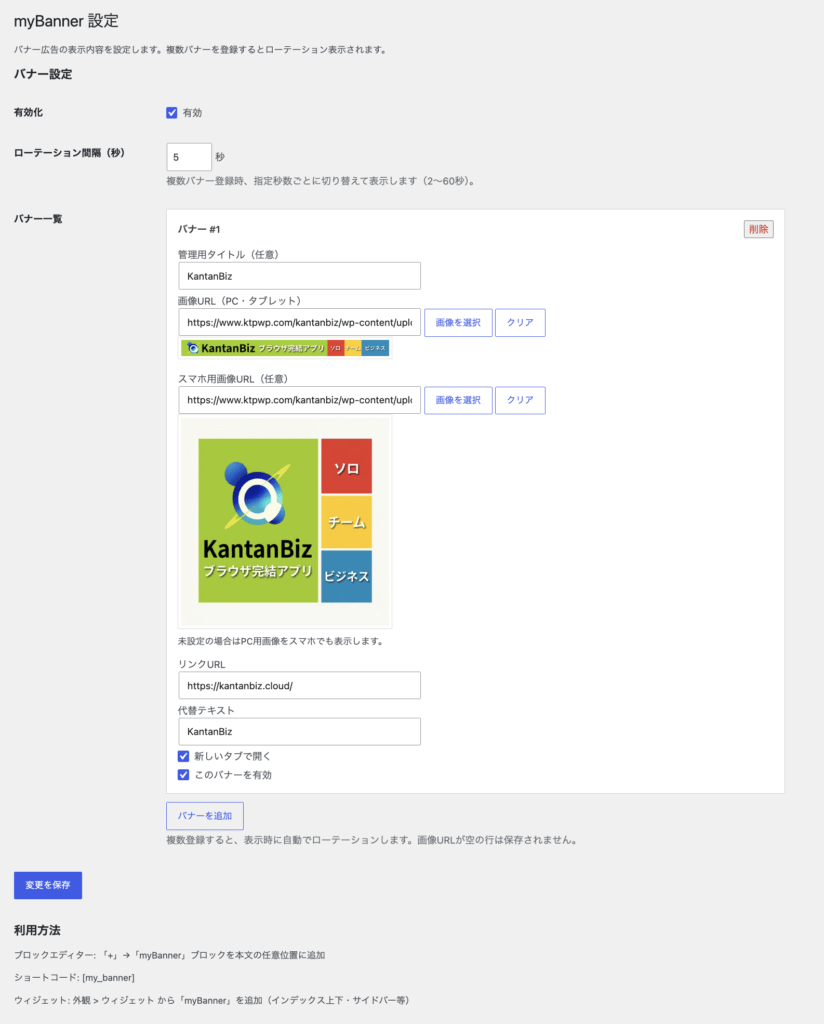Click the リンクURL field with kantanbiz.cloud

point(299,686)
